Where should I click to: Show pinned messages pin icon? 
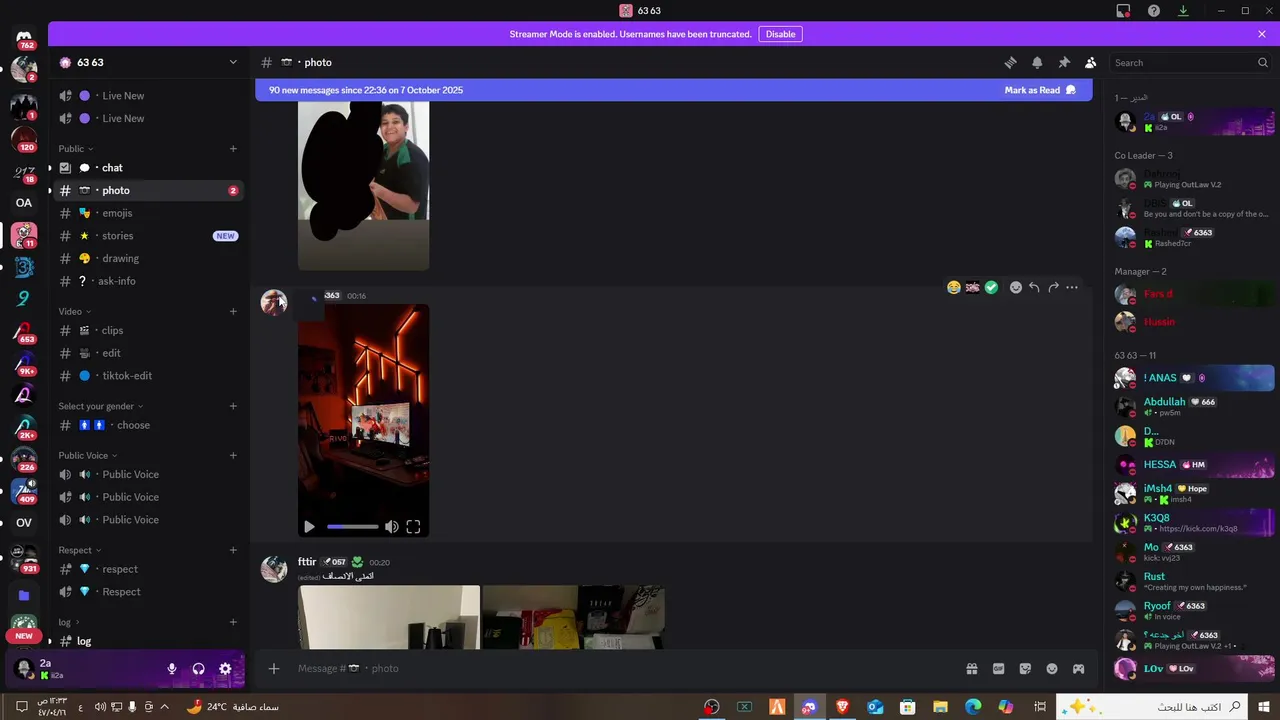coord(1064,62)
